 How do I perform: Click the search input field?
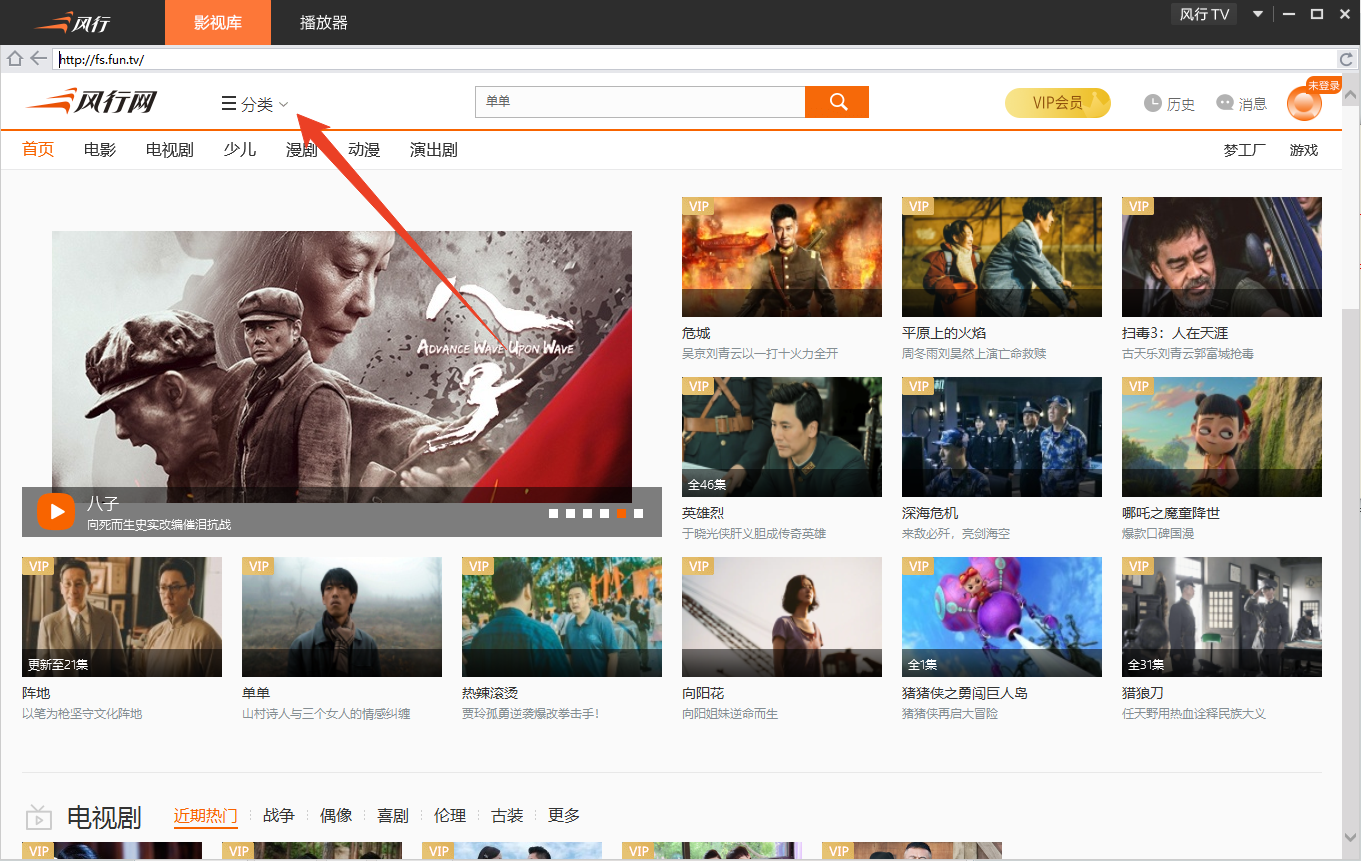coord(640,102)
